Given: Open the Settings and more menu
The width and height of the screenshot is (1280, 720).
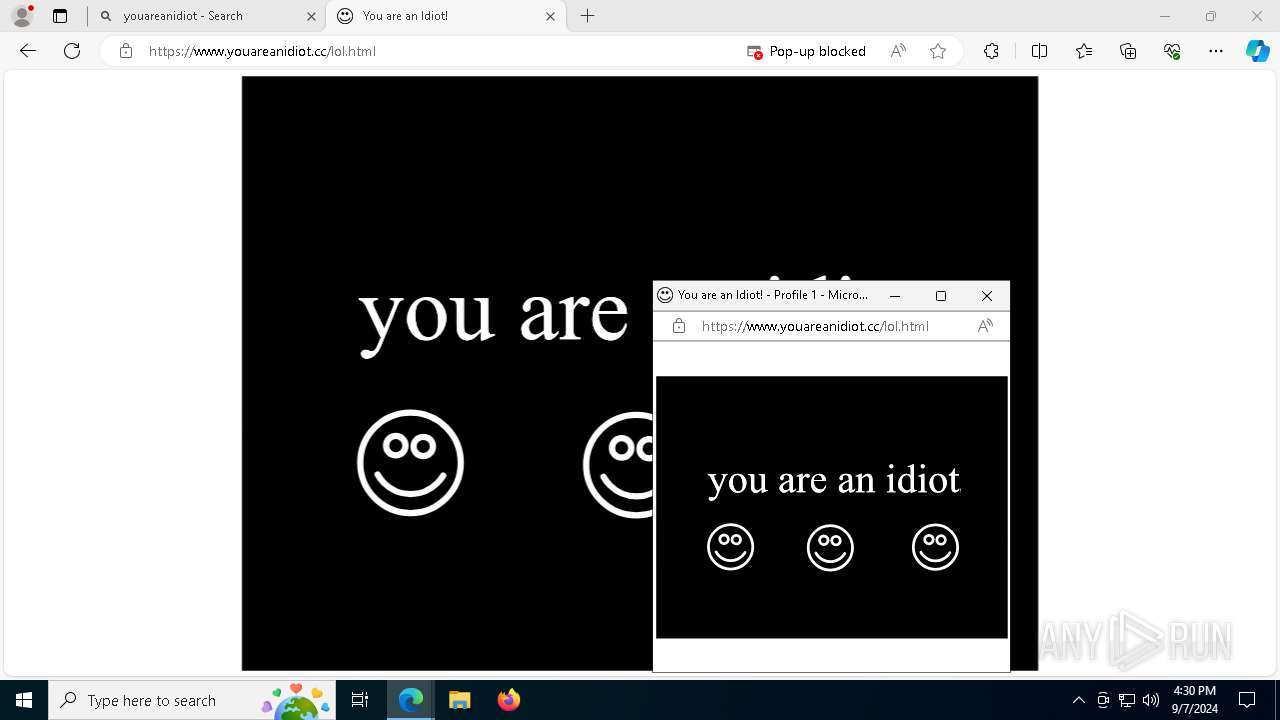Looking at the screenshot, I should point(1216,51).
